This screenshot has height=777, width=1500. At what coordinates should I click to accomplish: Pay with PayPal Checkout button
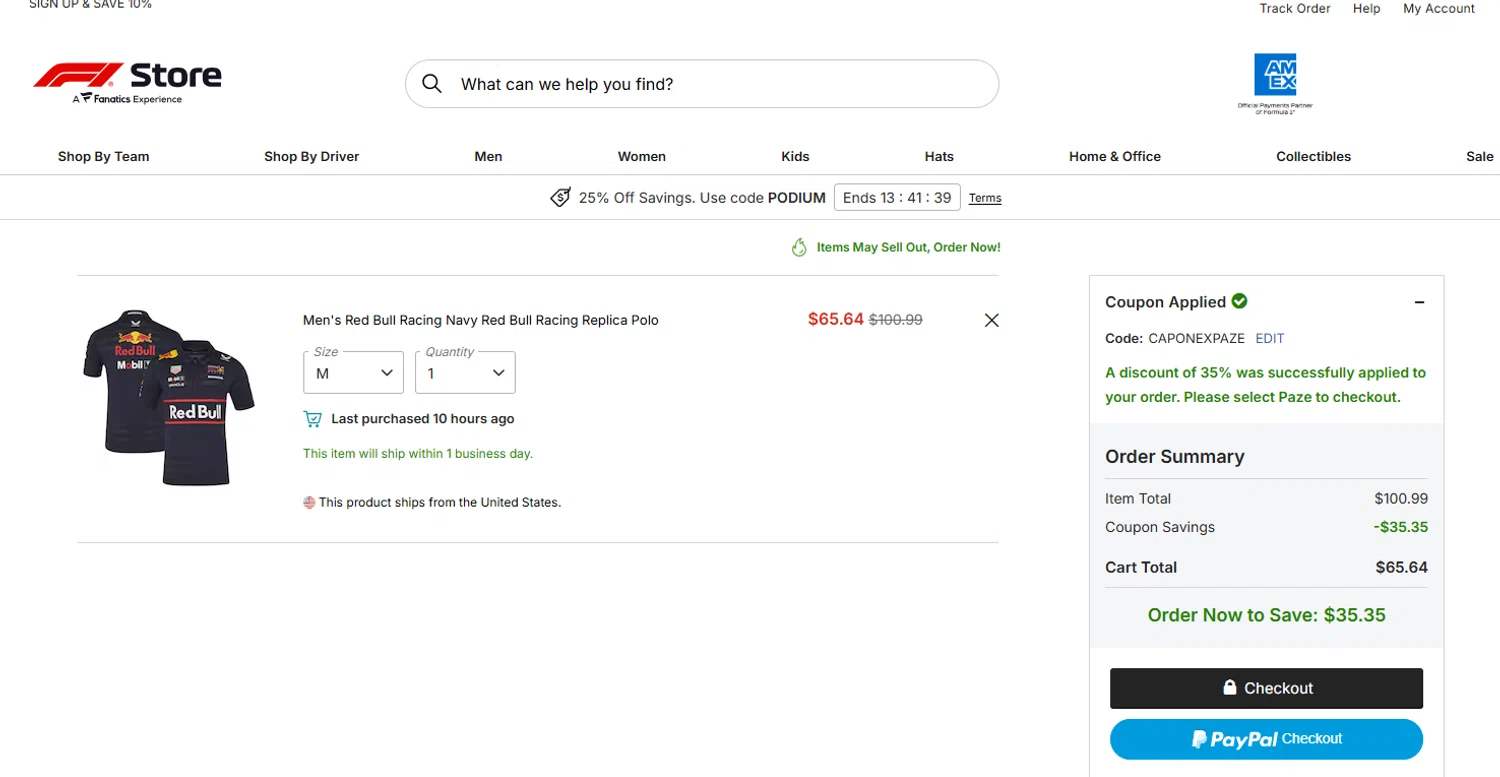1266,739
